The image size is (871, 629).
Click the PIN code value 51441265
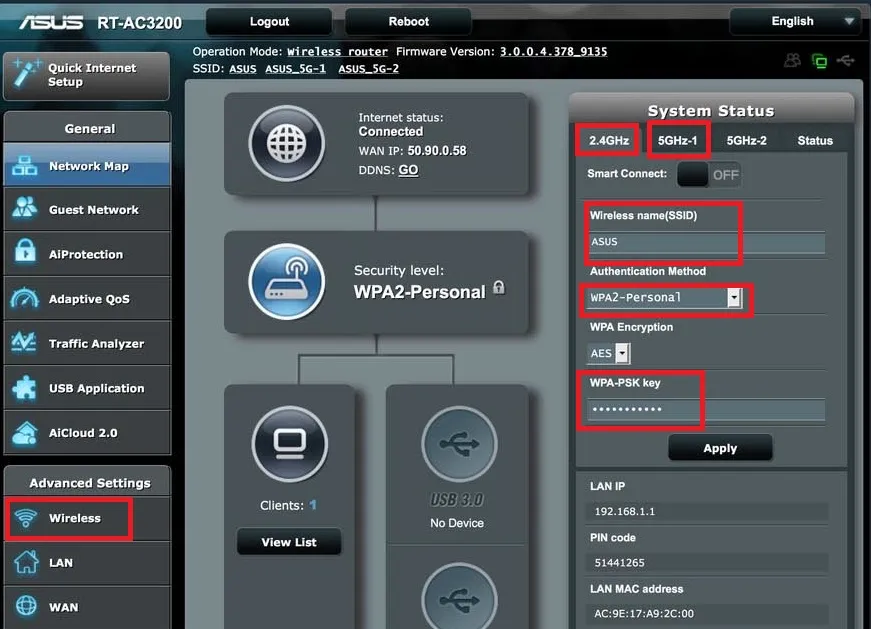tap(619, 562)
